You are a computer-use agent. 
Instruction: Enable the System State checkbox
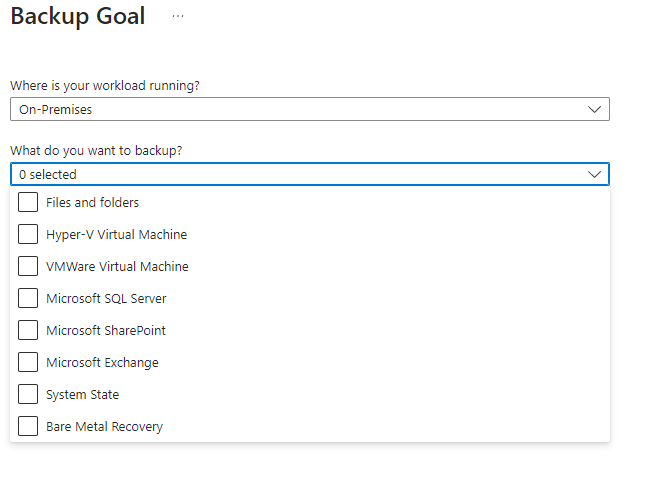click(x=28, y=394)
